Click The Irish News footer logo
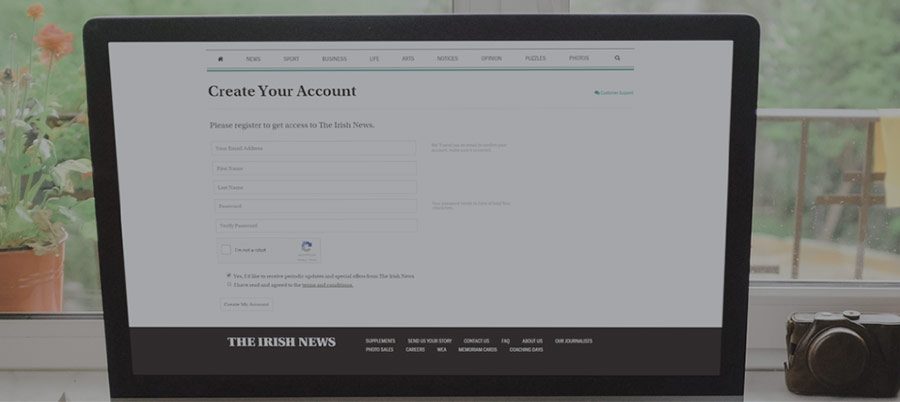 tap(281, 342)
